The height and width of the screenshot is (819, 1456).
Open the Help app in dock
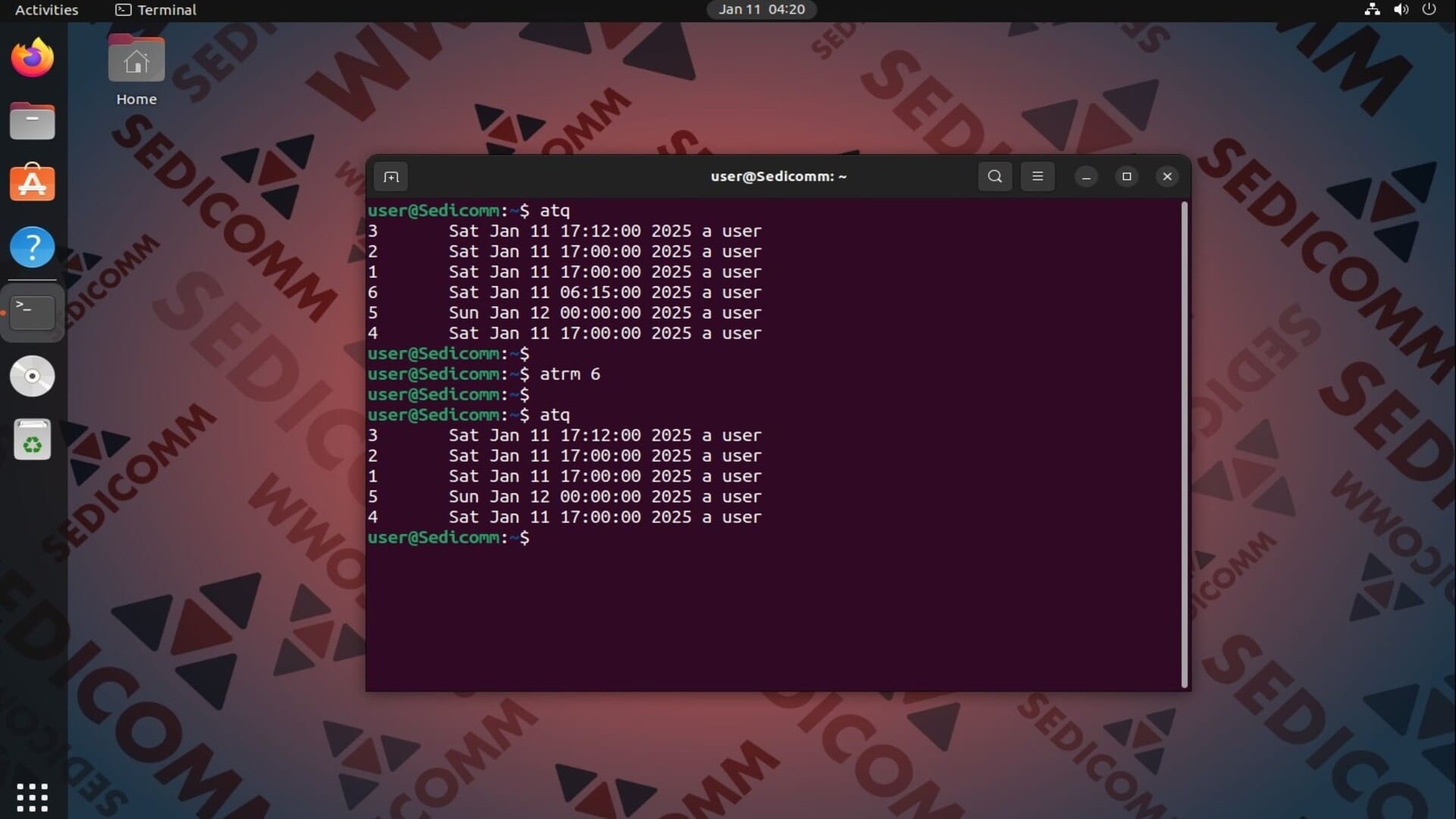click(x=33, y=247)
